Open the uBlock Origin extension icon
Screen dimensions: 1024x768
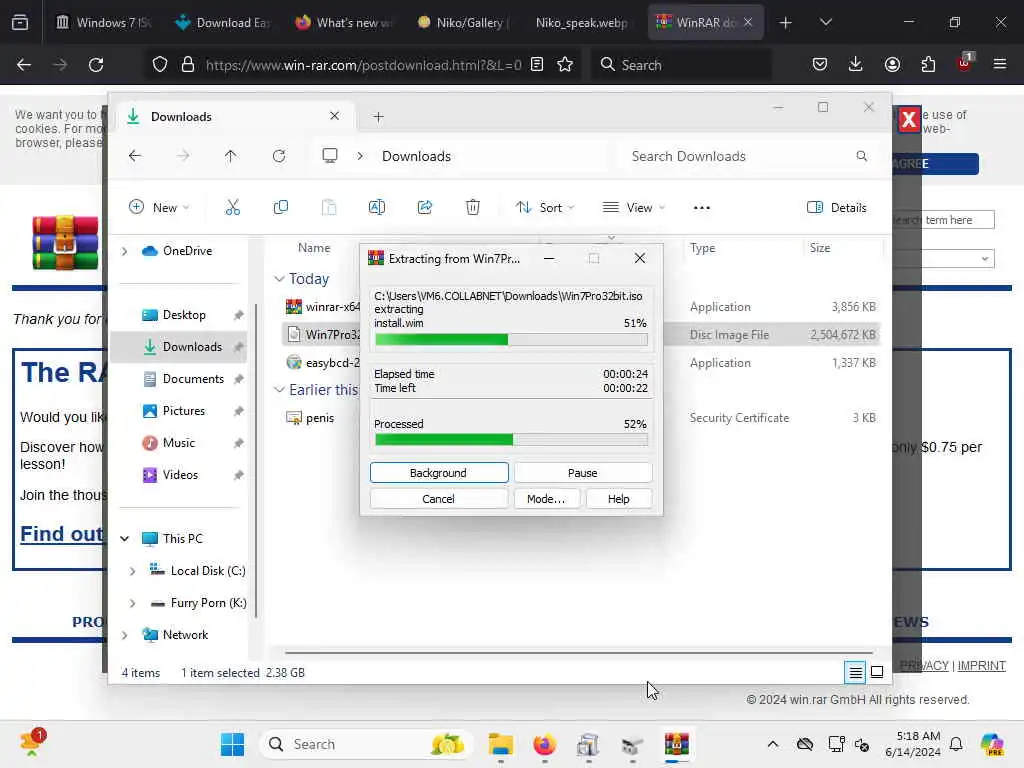pyautogui.click(x=964, y=63)
